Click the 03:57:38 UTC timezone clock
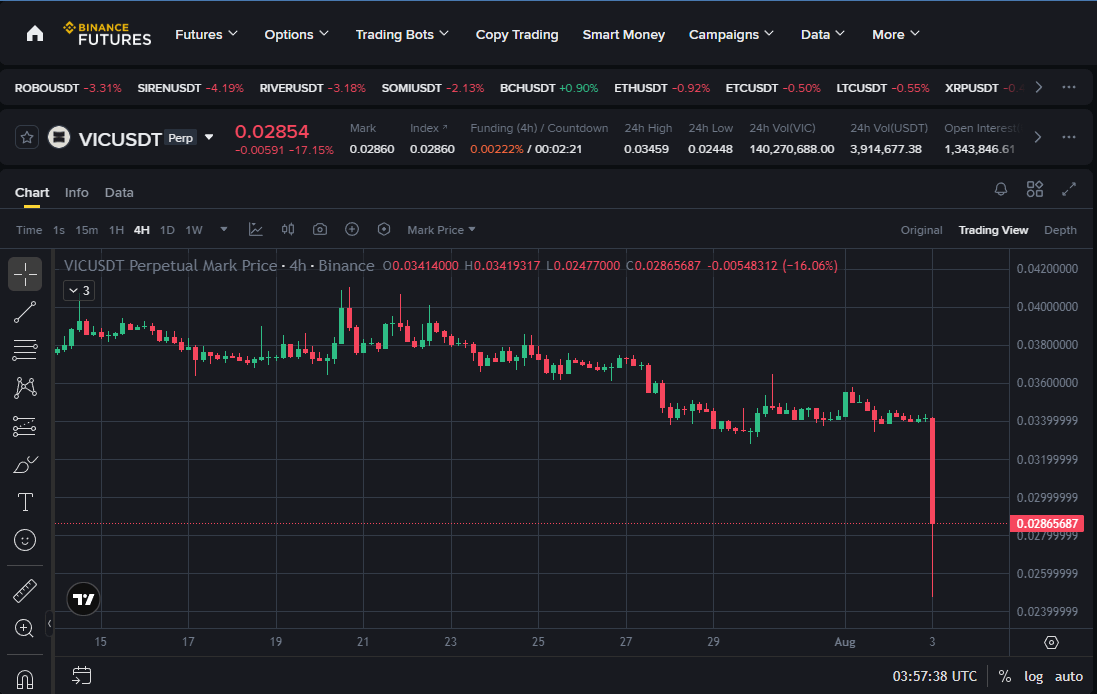Image resolution: width=1097 pixels, height=694 pixels. (935, 677)
